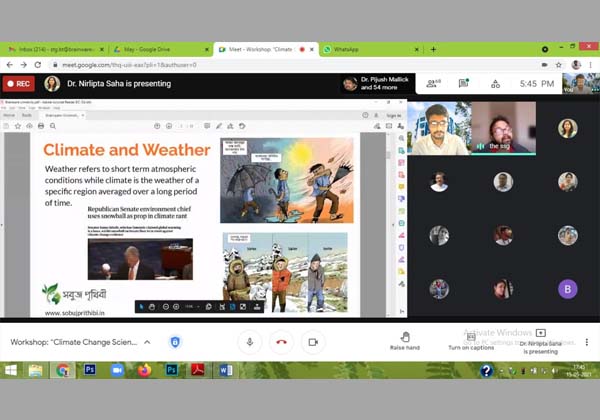This screenshot has height=420, width=600.
Task: Toggle the camera in Meet
Action: 312,342
